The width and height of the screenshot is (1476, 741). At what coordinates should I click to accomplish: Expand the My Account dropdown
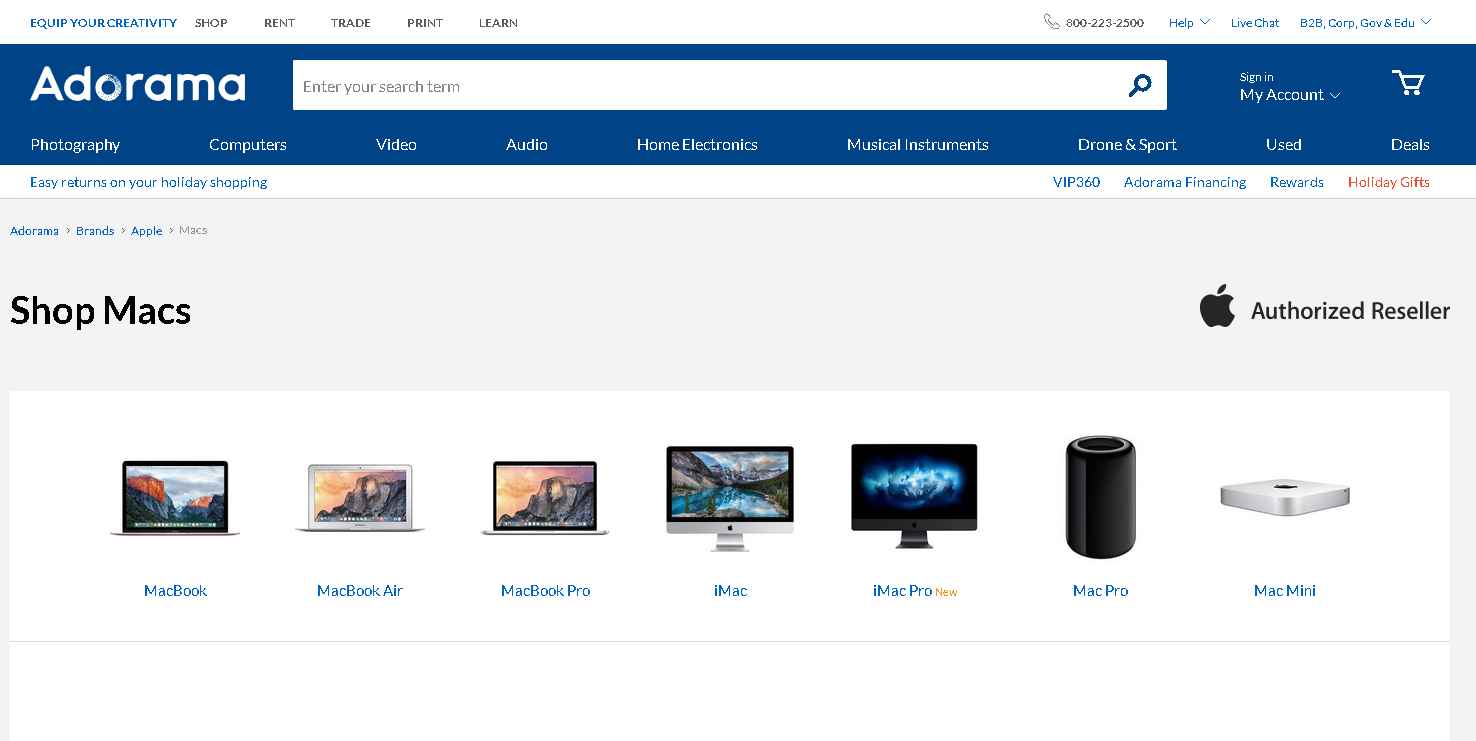pyautogui.click(x=1289, y=95)
